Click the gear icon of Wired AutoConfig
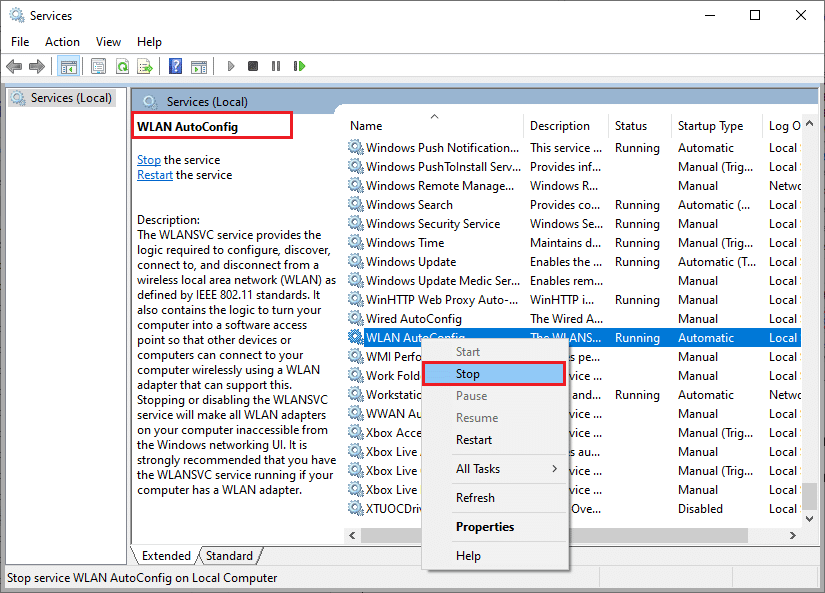Screen dimensions: 825x593 [356, 318]
